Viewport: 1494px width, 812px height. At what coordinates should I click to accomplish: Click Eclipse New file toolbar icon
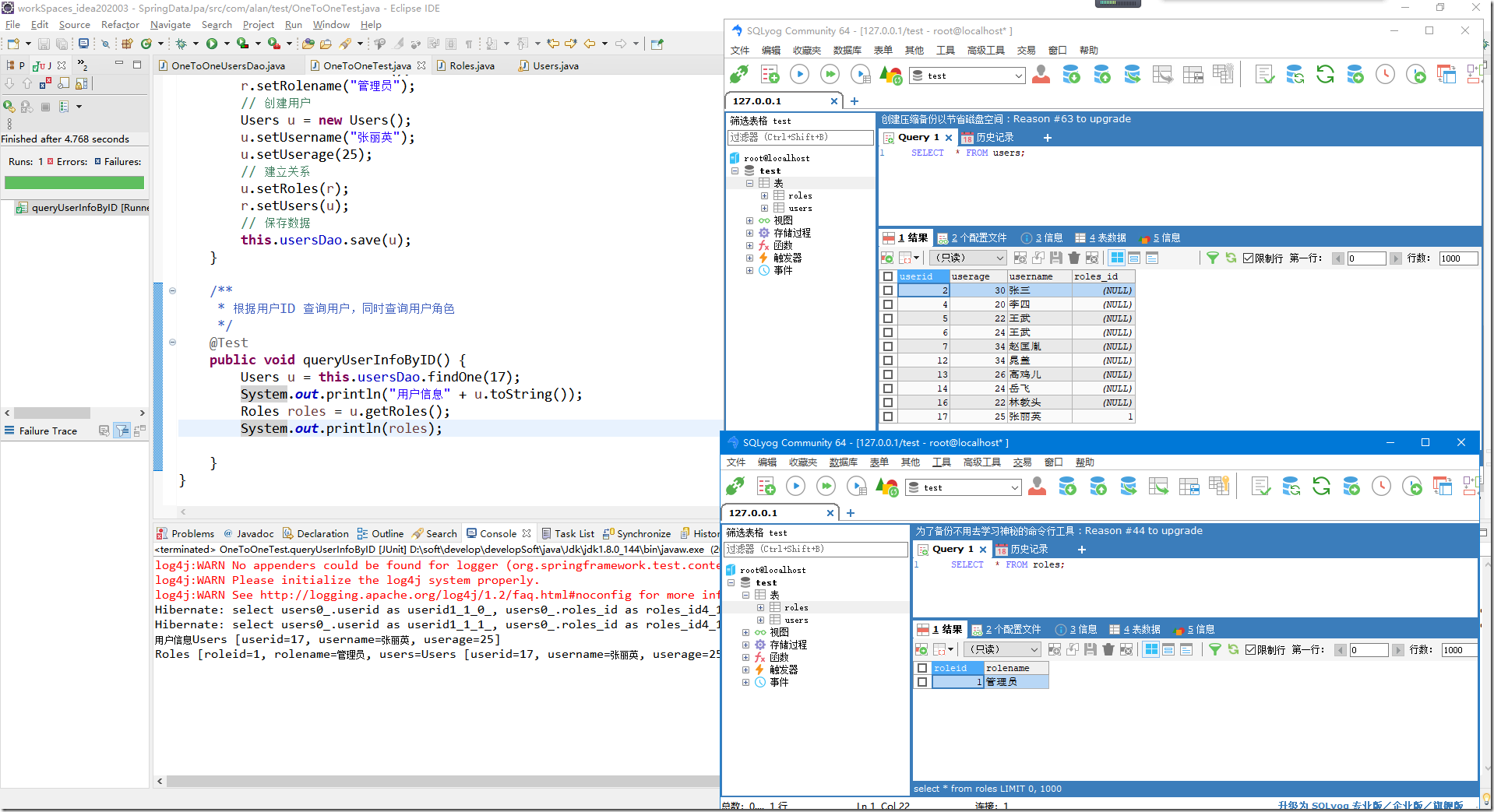[x=13, y=44]
